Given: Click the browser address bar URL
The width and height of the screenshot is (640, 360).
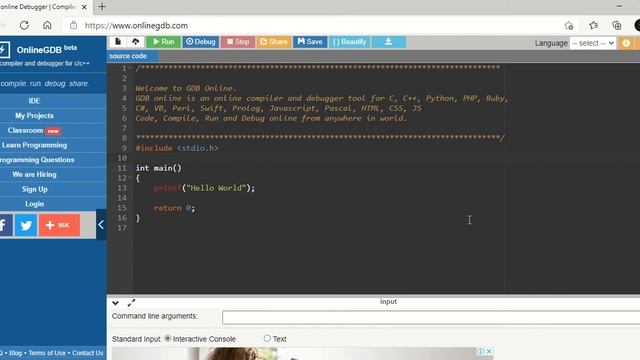Looking at the screenshot, I should 136,25.
